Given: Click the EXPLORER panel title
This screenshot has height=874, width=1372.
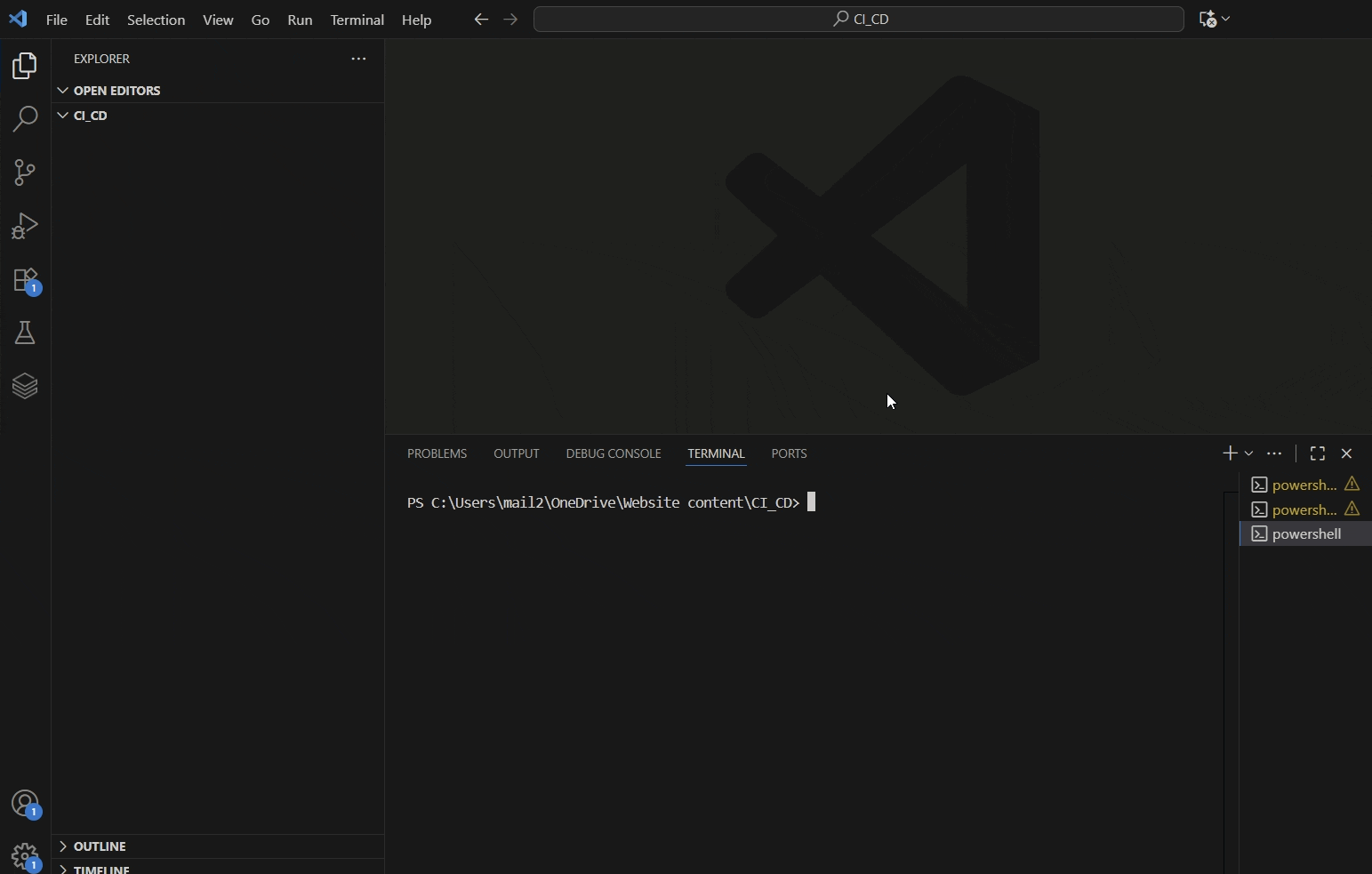Looking at the screenshot, I should pos(102,59).
